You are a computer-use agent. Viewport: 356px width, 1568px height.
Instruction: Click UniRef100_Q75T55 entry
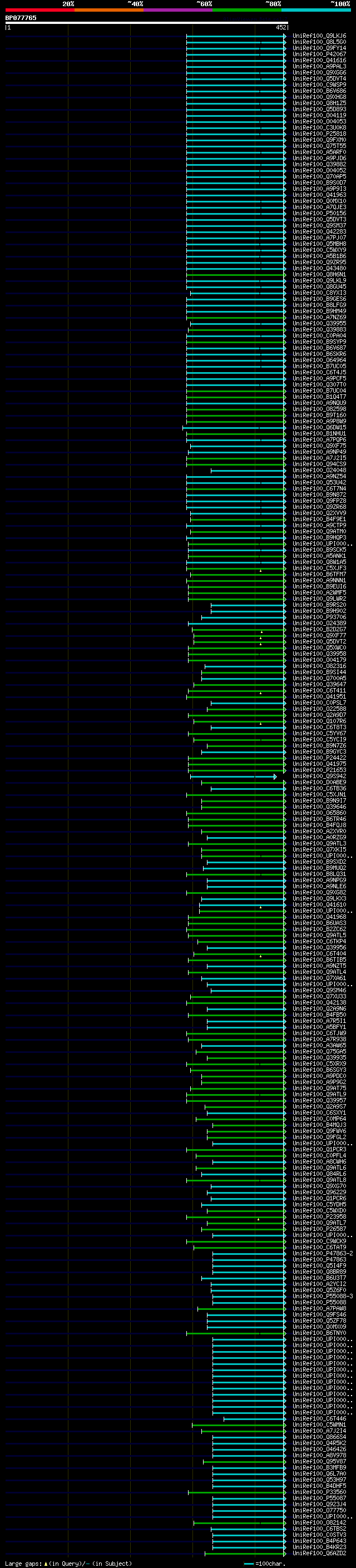pos(319,146)
